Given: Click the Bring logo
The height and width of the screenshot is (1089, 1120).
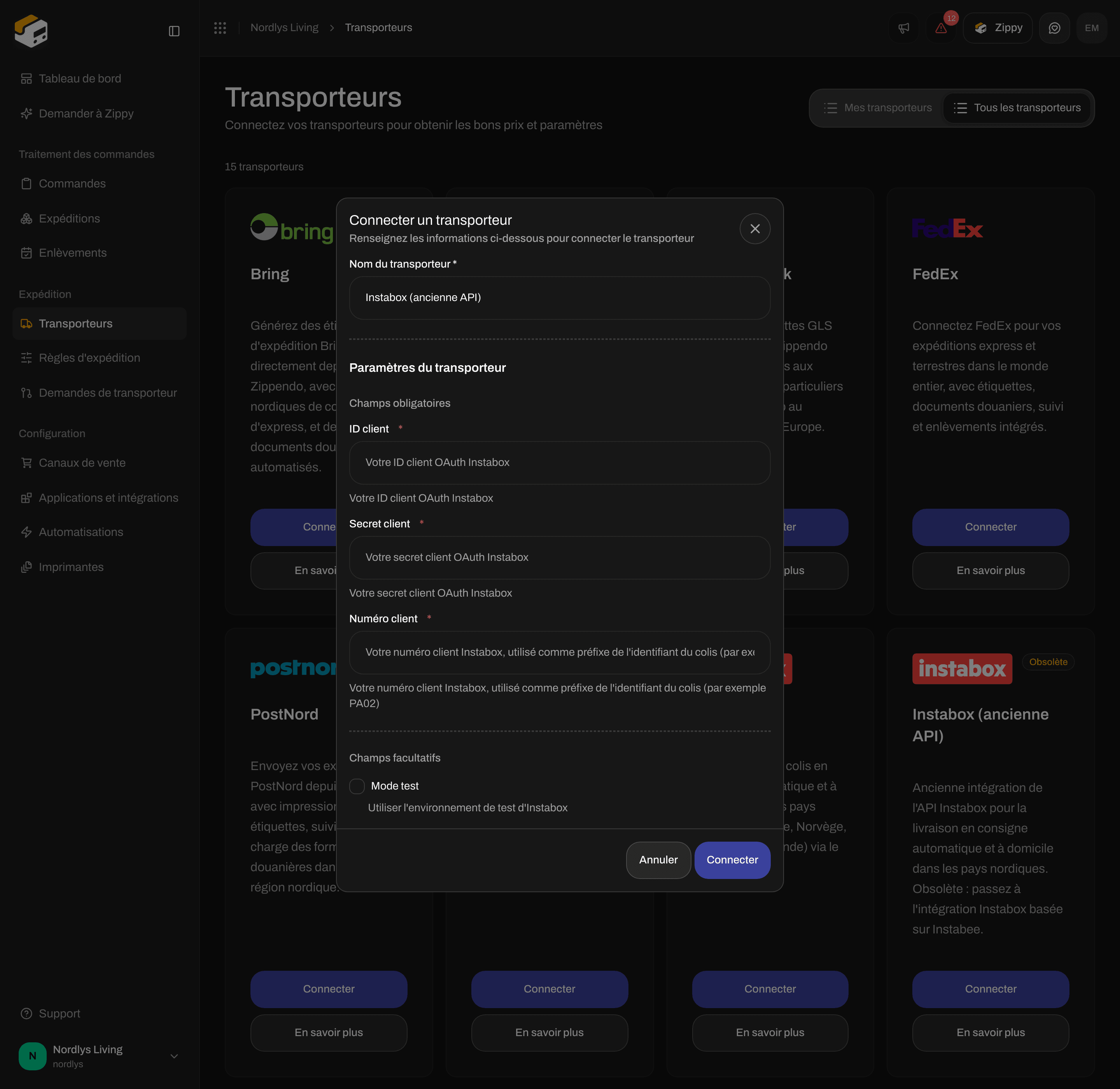Looking at the screenshot, I should (x=292, y=229).
